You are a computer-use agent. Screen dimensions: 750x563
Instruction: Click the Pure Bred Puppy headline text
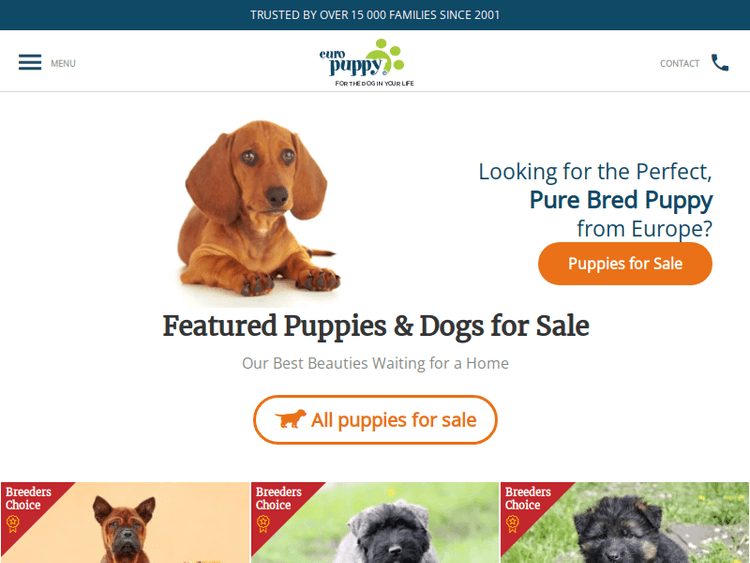[621, 200]
